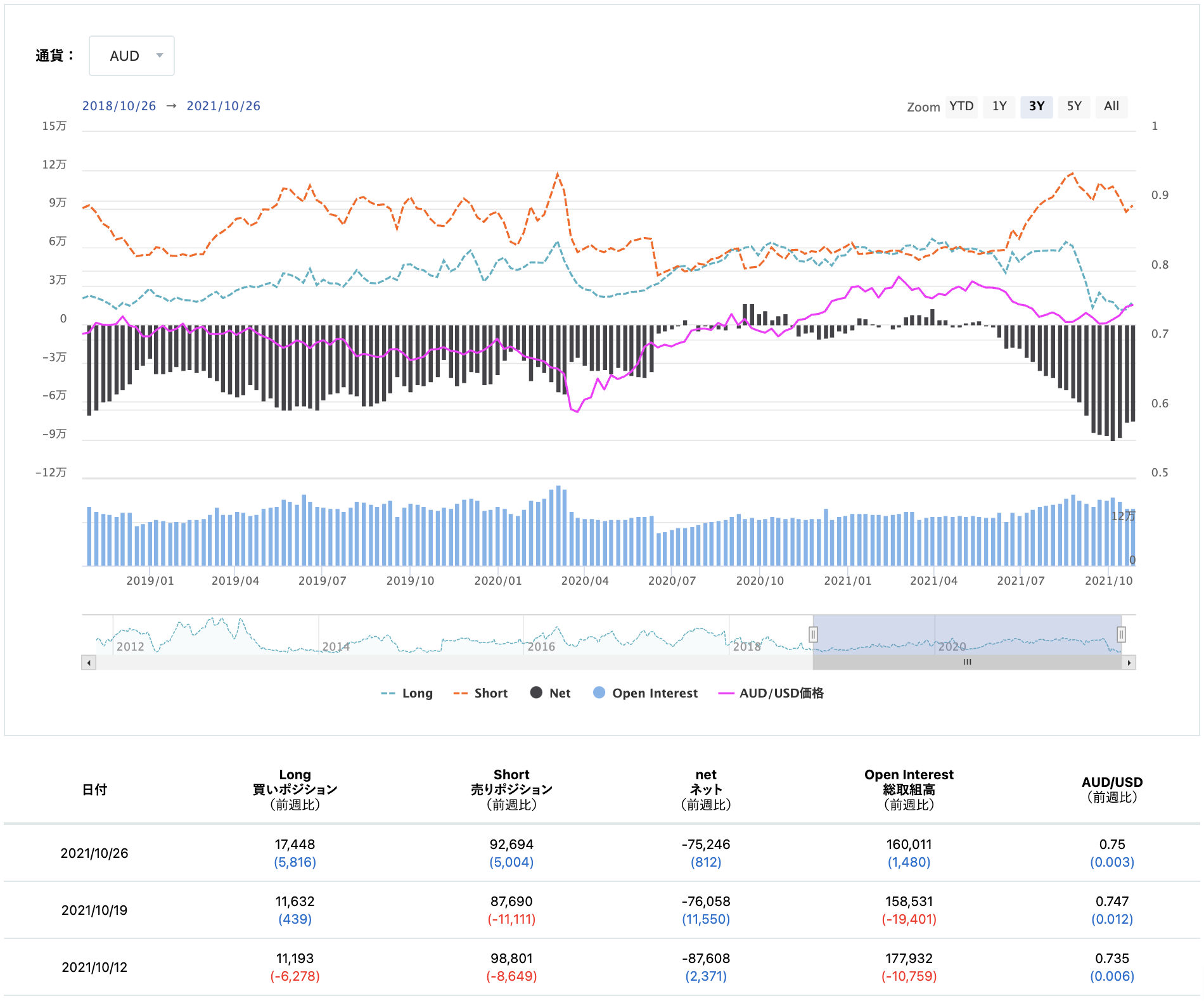Click the 2021/01 x-axis label
This screenshot has width=1204, height=1001.
pyautogui.click(x=848, y=581)
